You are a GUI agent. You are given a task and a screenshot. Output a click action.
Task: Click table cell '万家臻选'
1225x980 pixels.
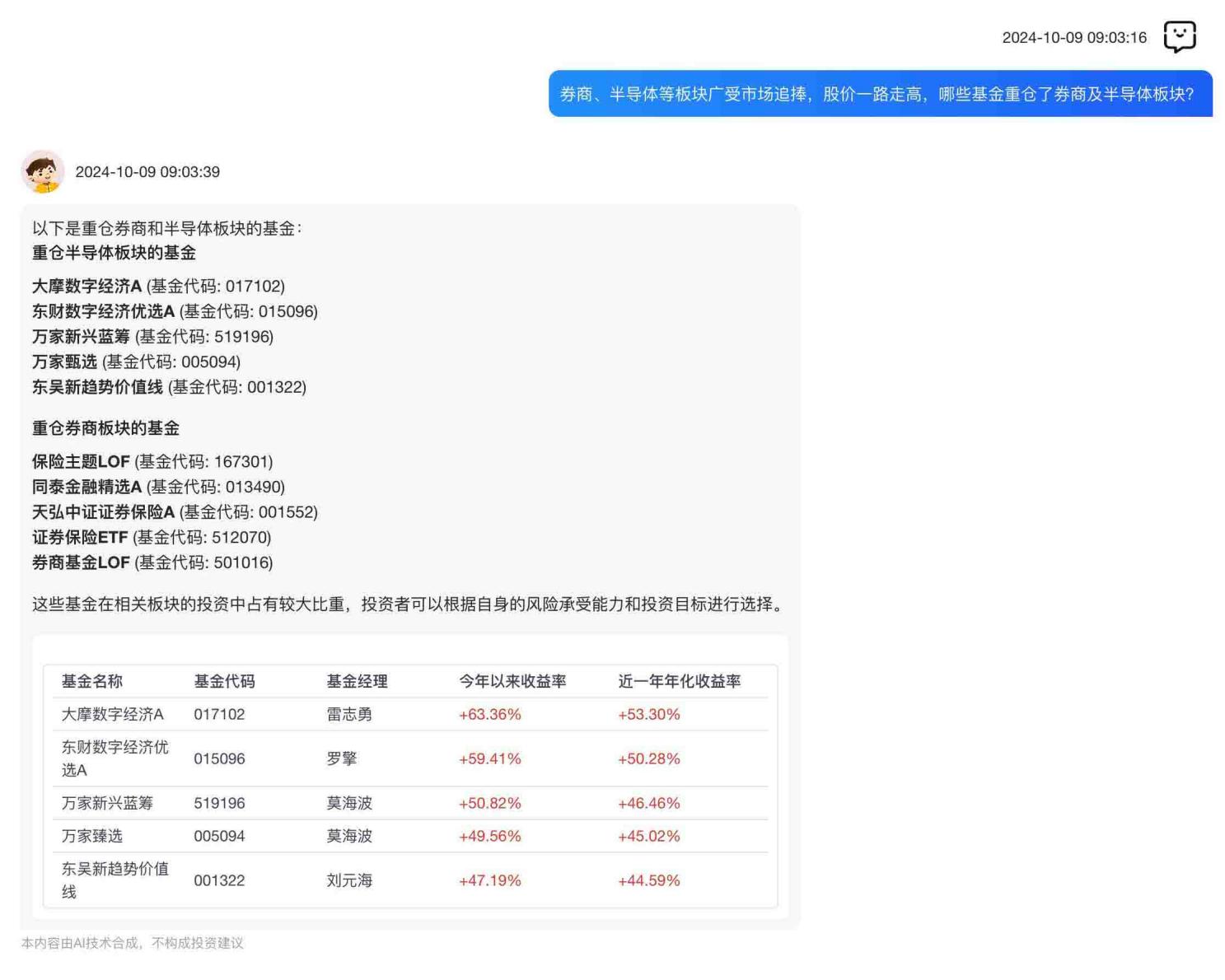[92, 837]
